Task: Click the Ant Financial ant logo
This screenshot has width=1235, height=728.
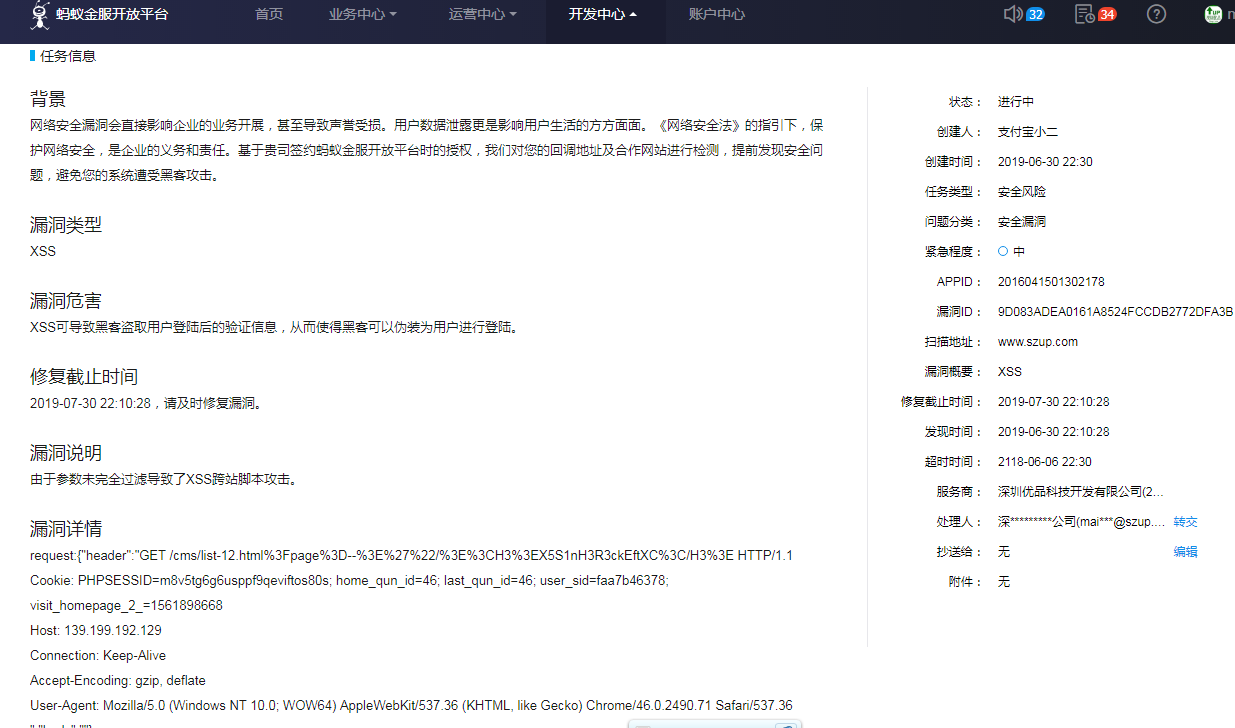Action: pos(40,15)
